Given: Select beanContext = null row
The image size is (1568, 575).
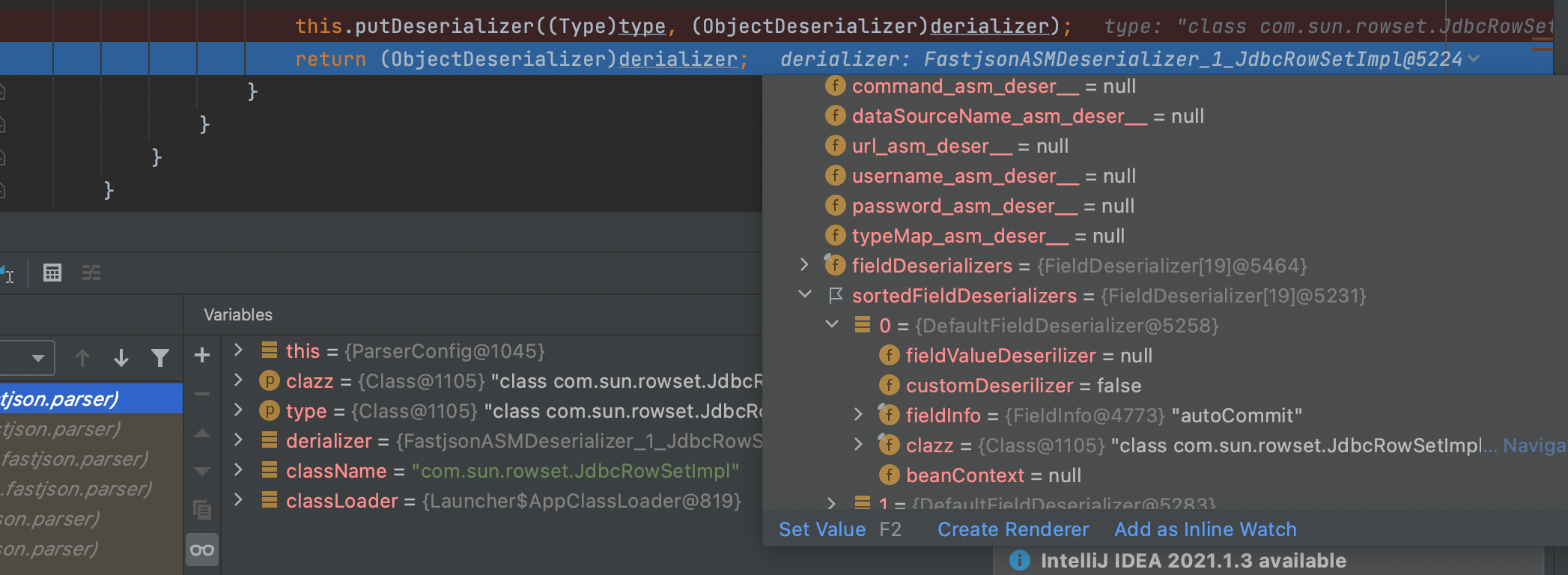Looking at the screenshot, I should [x=1165, y=475].
